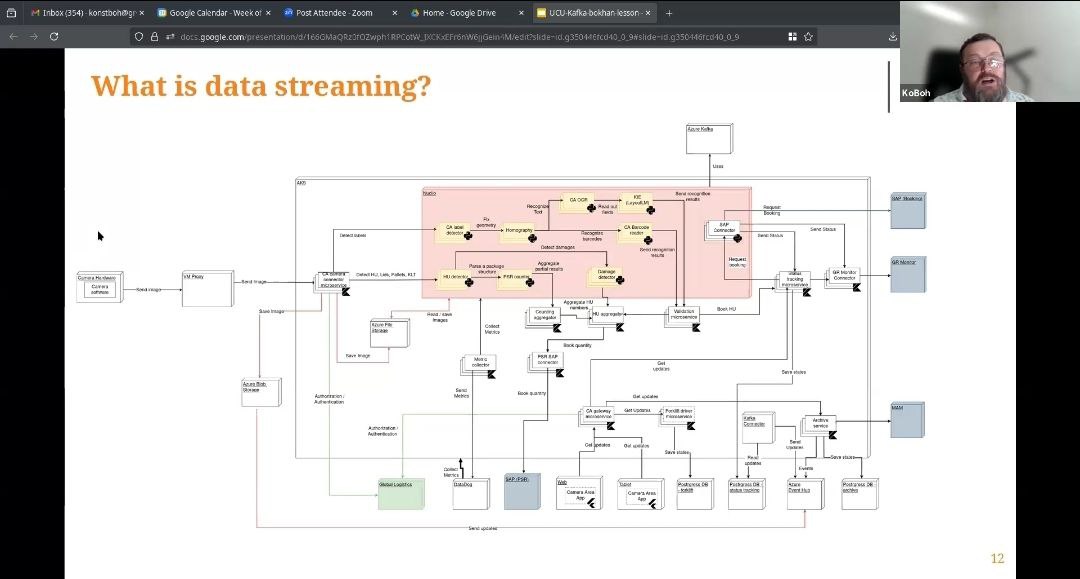
Task: Close the Gmail Inbox tab
Action: coord(142,12)
